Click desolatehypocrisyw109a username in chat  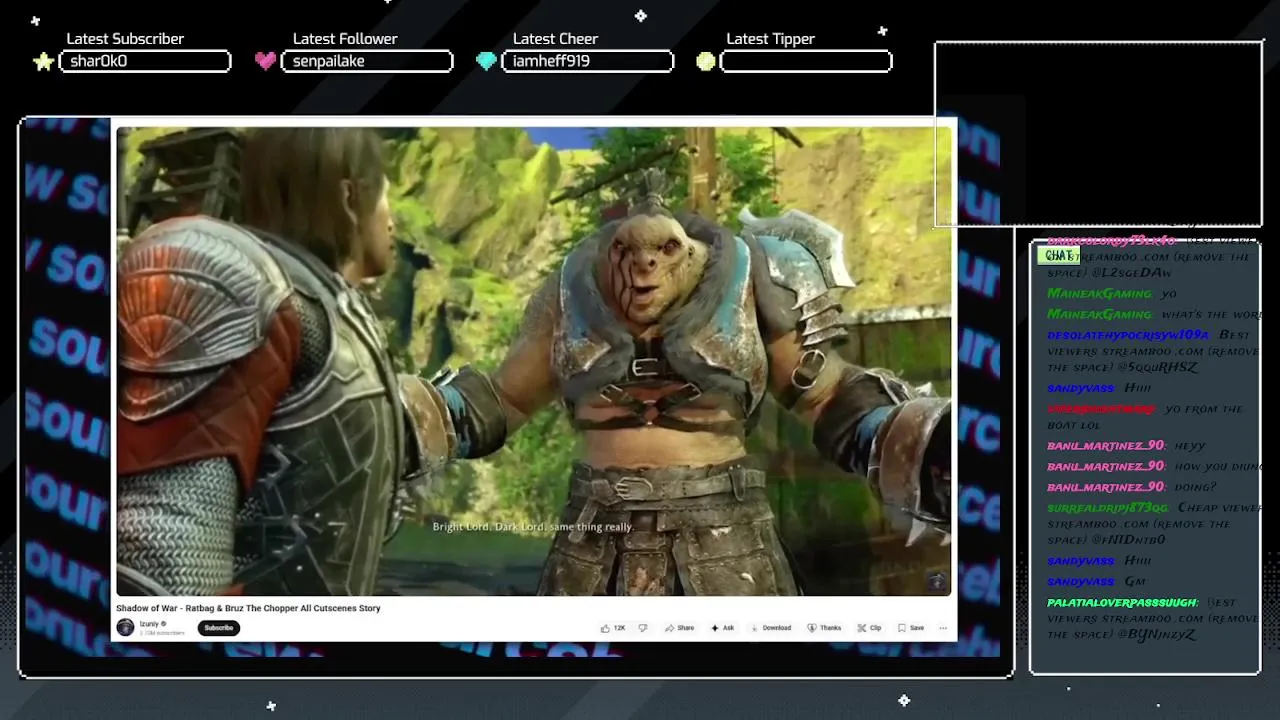[x=1128, y=335]
